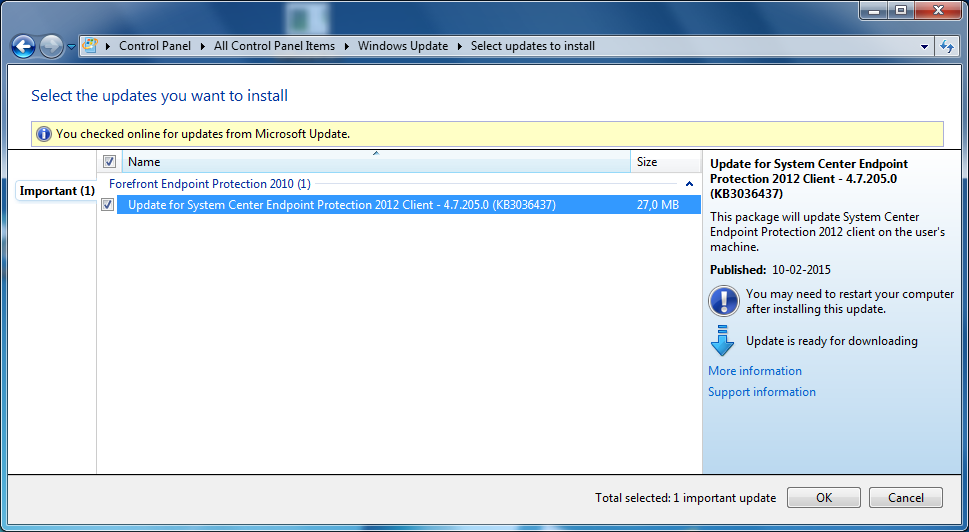Open the address bar history dropdown
This screenshot has height=532, width=969.
pyautogui.click(x=925, y=46)
